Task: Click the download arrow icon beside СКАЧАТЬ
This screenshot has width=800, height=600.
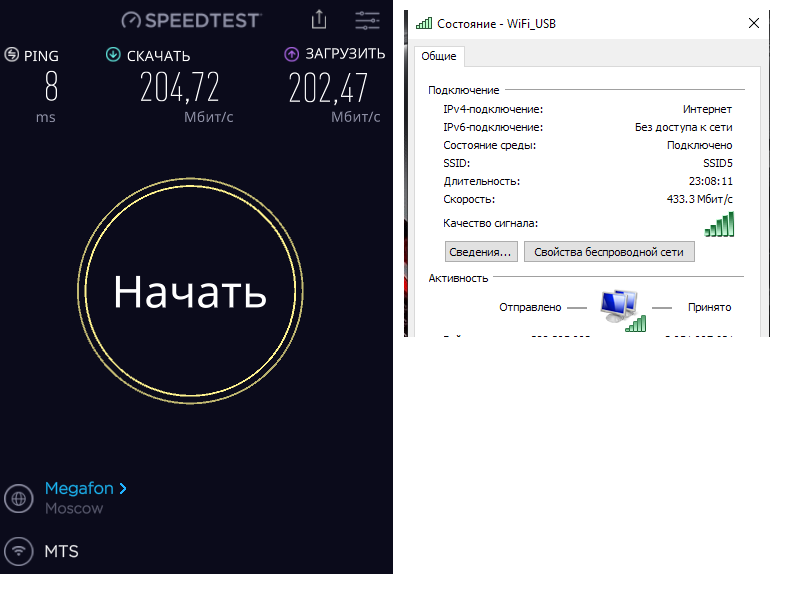Action: click(x=113, y=55)
